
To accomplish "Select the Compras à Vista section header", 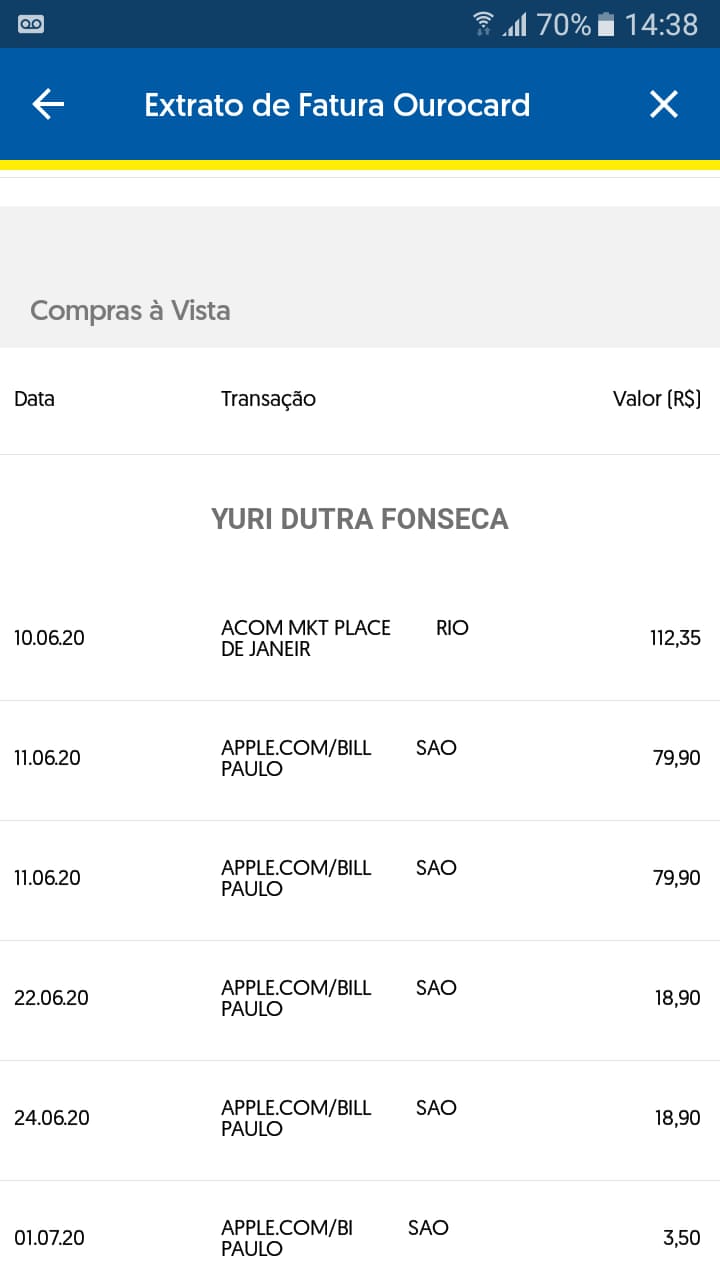I will (130, 310).
